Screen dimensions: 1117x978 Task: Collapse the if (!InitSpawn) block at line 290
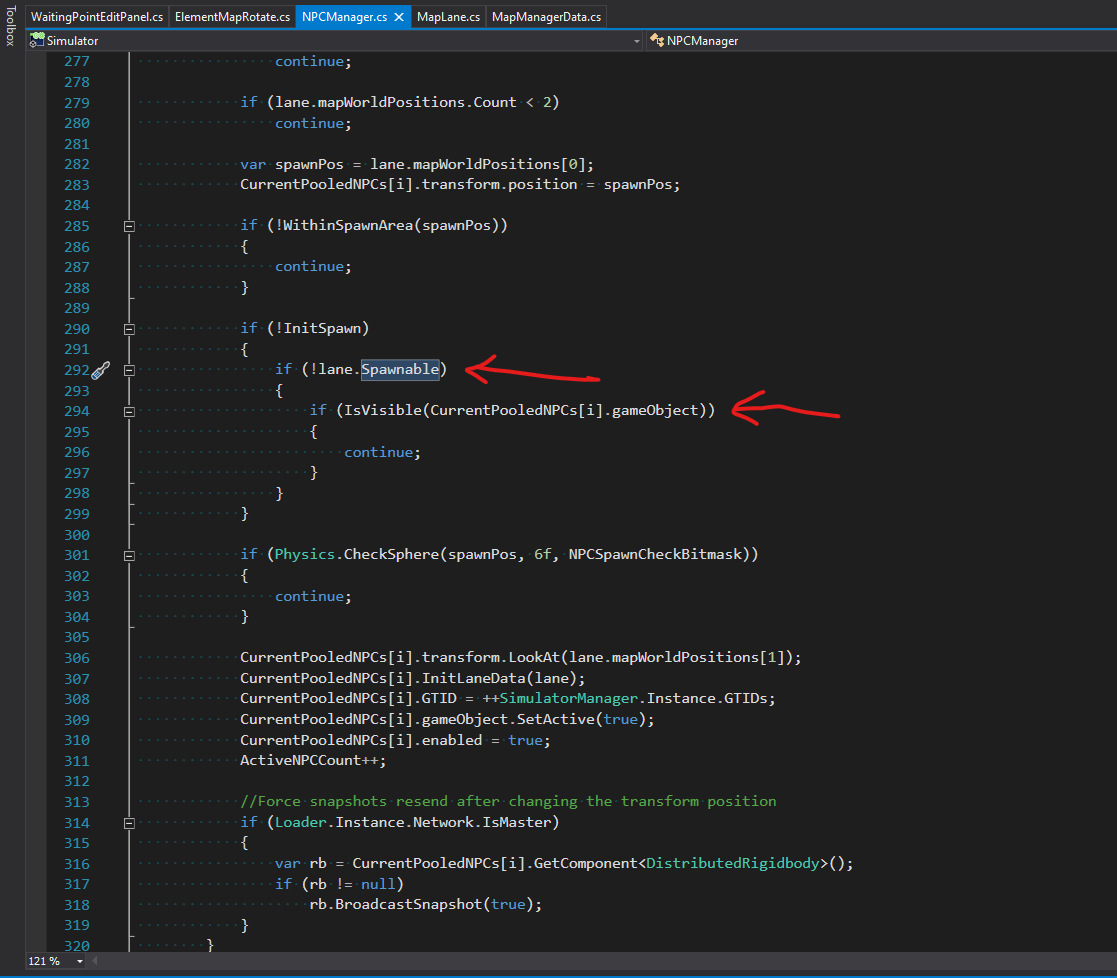click(x=129, y=329)
